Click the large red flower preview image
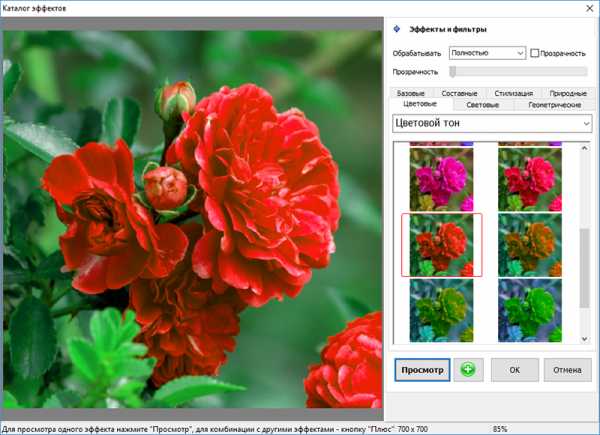Image resolution: width=600 pixels, height=435 pixels. click(192, 219)
